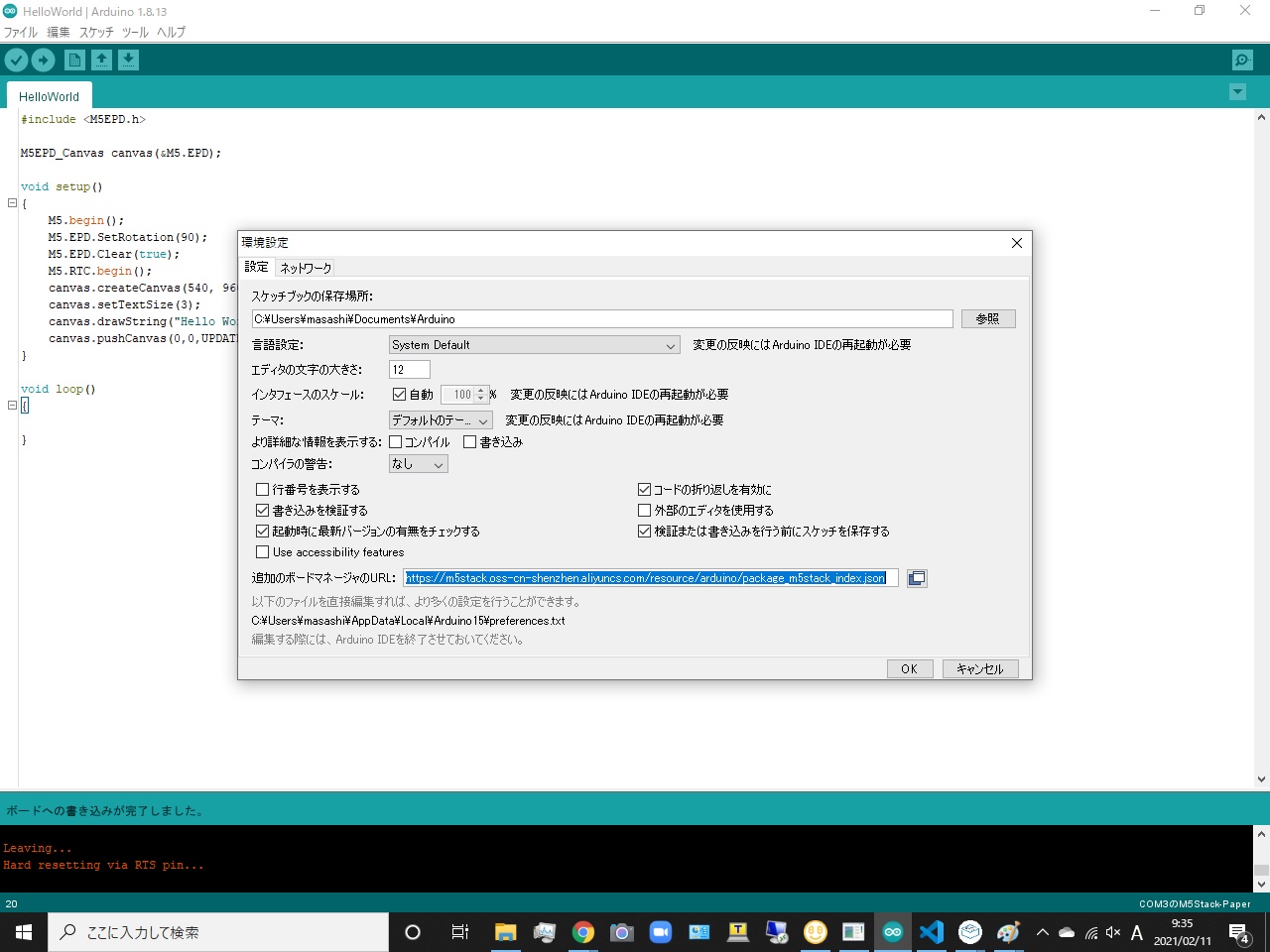Increase interface scale with up spinner arrow
The image size is (1270, 952).
click(481, 391)
